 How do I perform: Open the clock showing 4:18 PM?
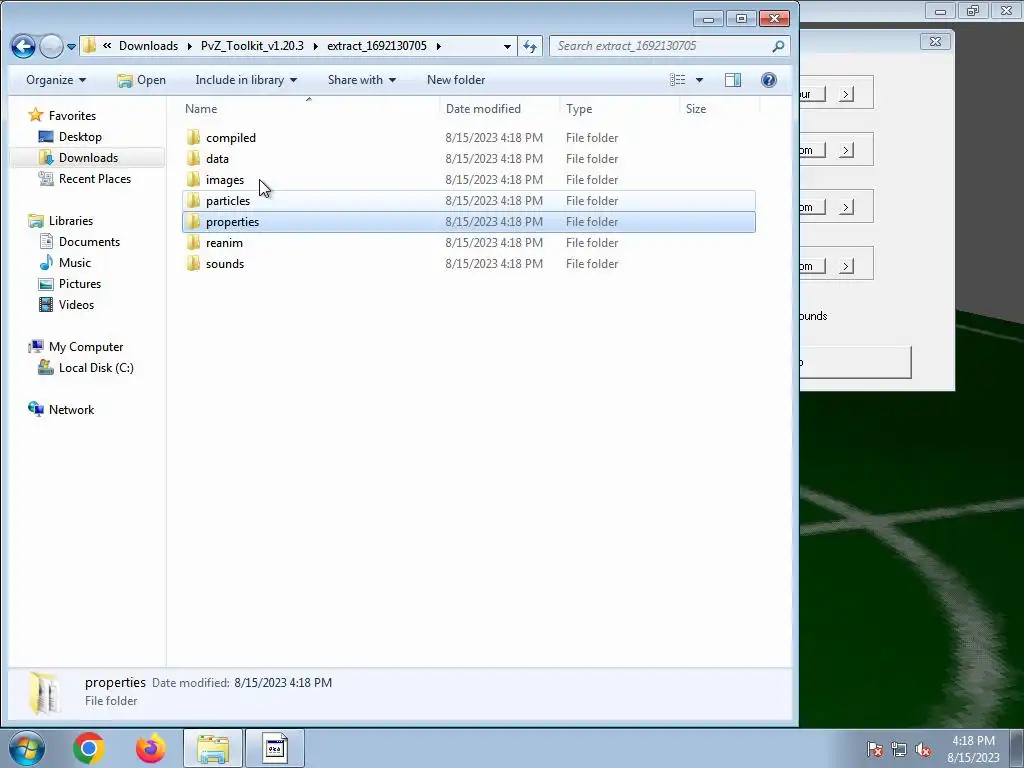coord(973,749)
